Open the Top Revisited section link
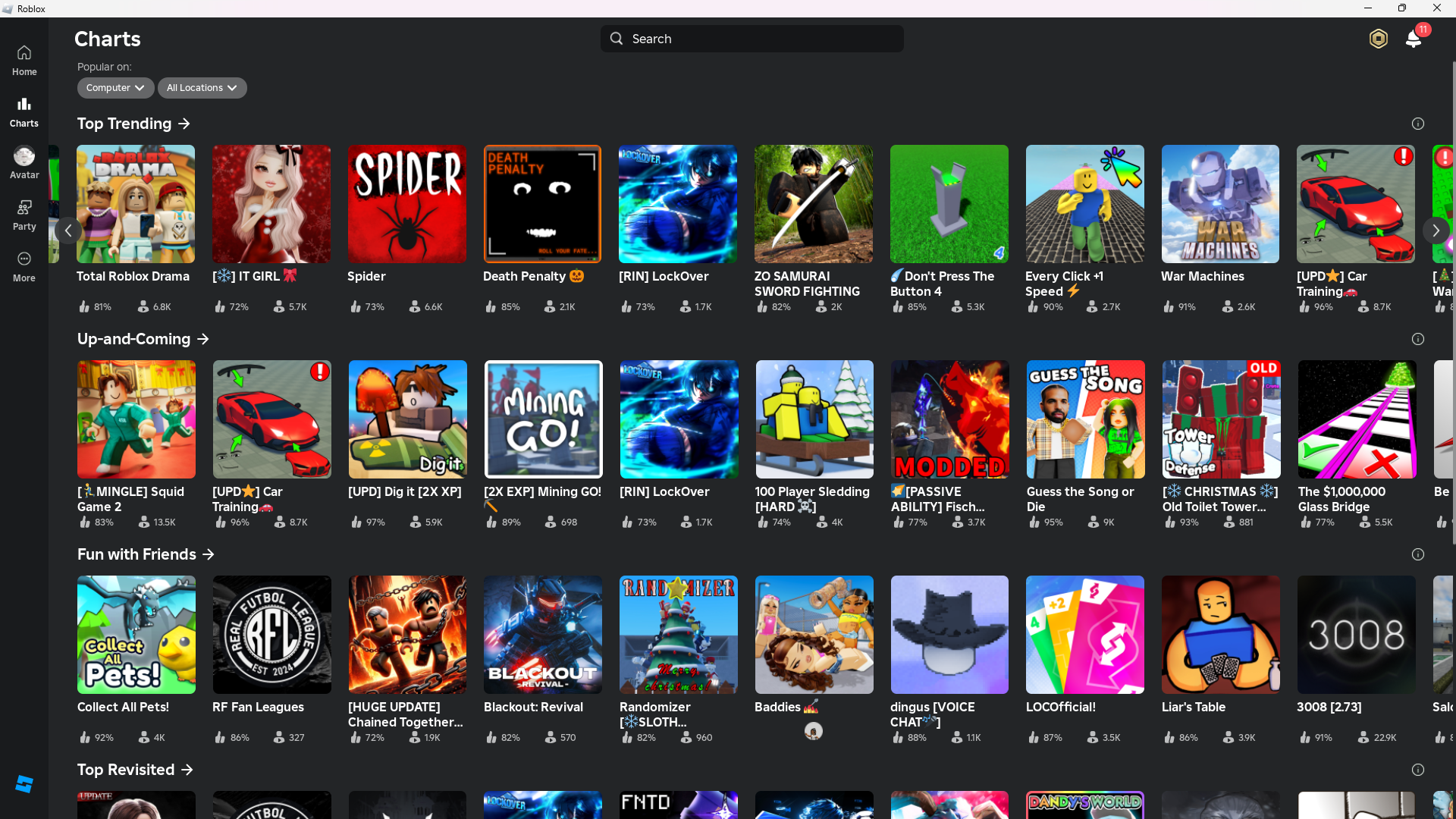Image resolution: width=1456 pixels, height=819 pixels. coord(135,770)
